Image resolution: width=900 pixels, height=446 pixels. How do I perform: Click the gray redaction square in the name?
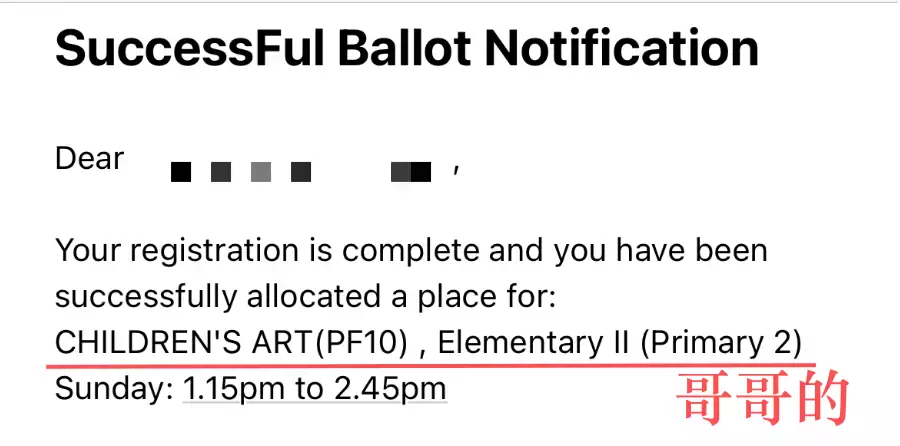(261, 172)
